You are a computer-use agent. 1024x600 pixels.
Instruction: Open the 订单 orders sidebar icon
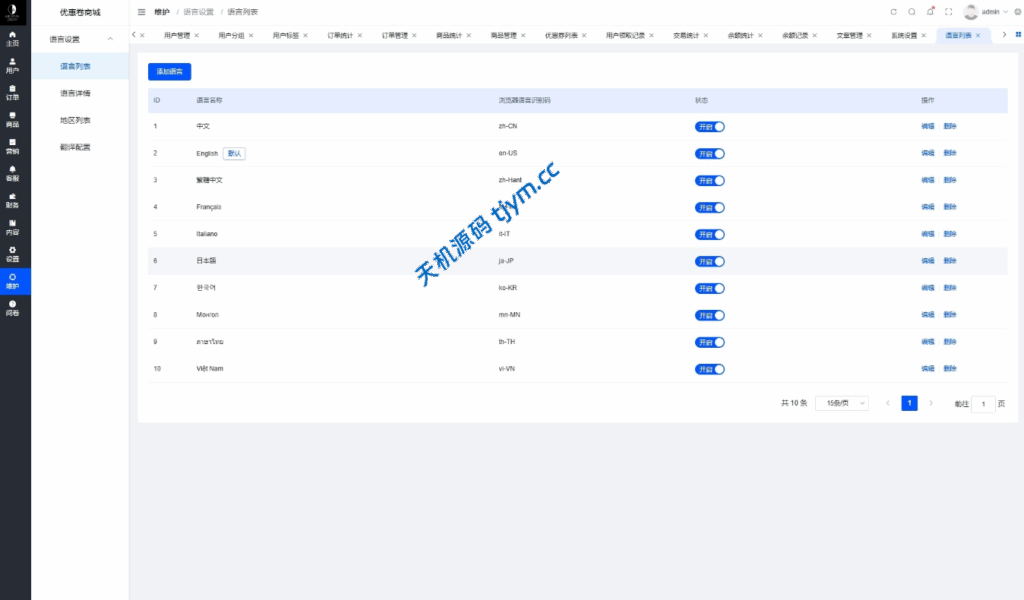tap(12, 93)
